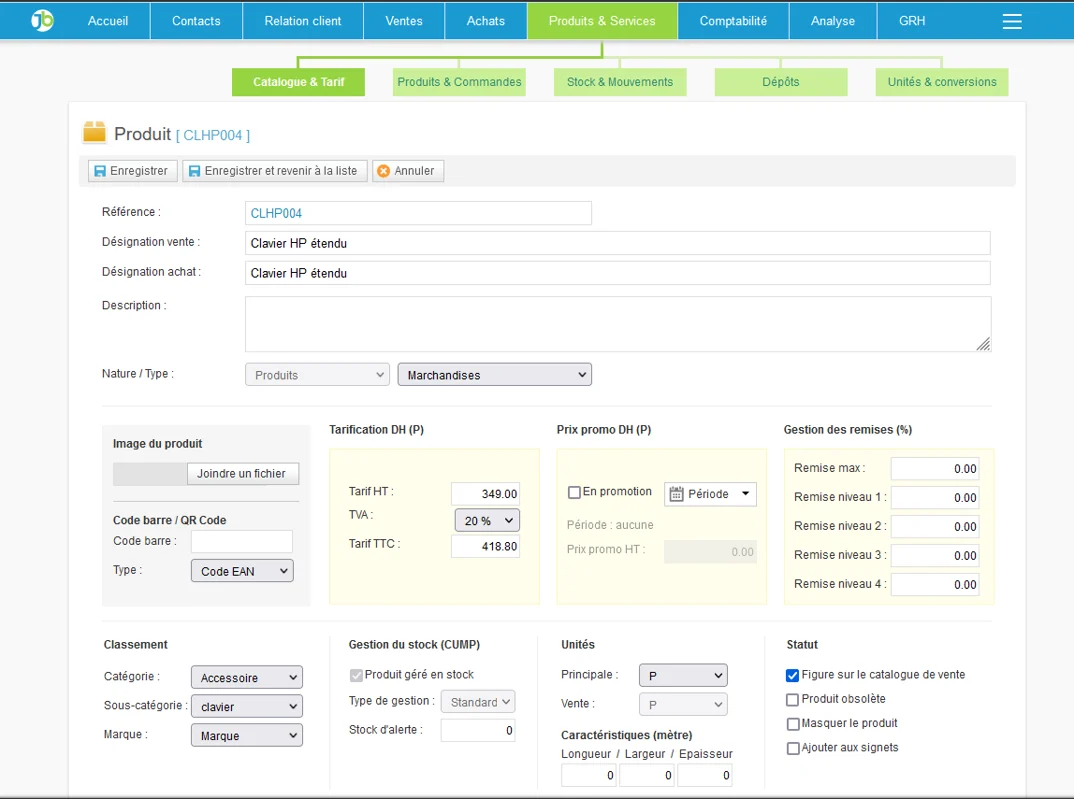The width and height of the screenshot is (1074, 799).
Task: Click Enregistrer et revenir à la liste
Action: [x=275, y=171]
